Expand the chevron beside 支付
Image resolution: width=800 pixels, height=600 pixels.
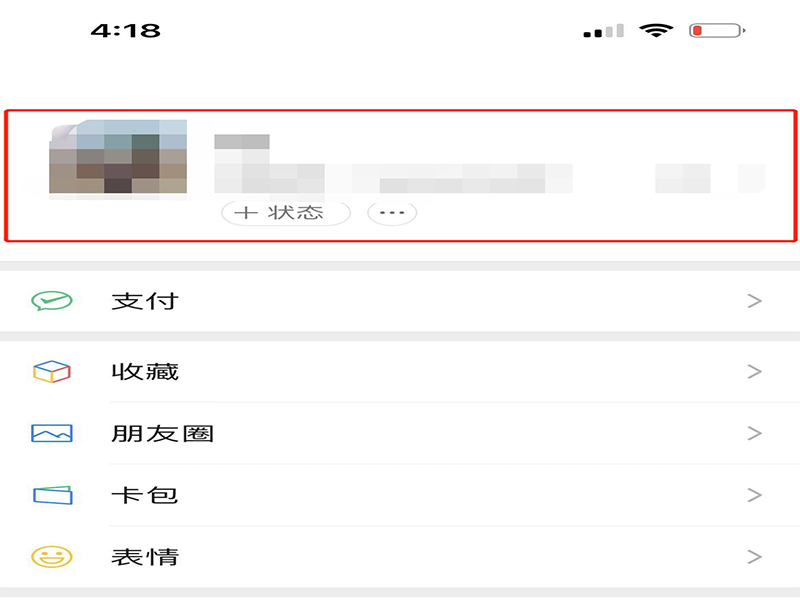[755, 301]
